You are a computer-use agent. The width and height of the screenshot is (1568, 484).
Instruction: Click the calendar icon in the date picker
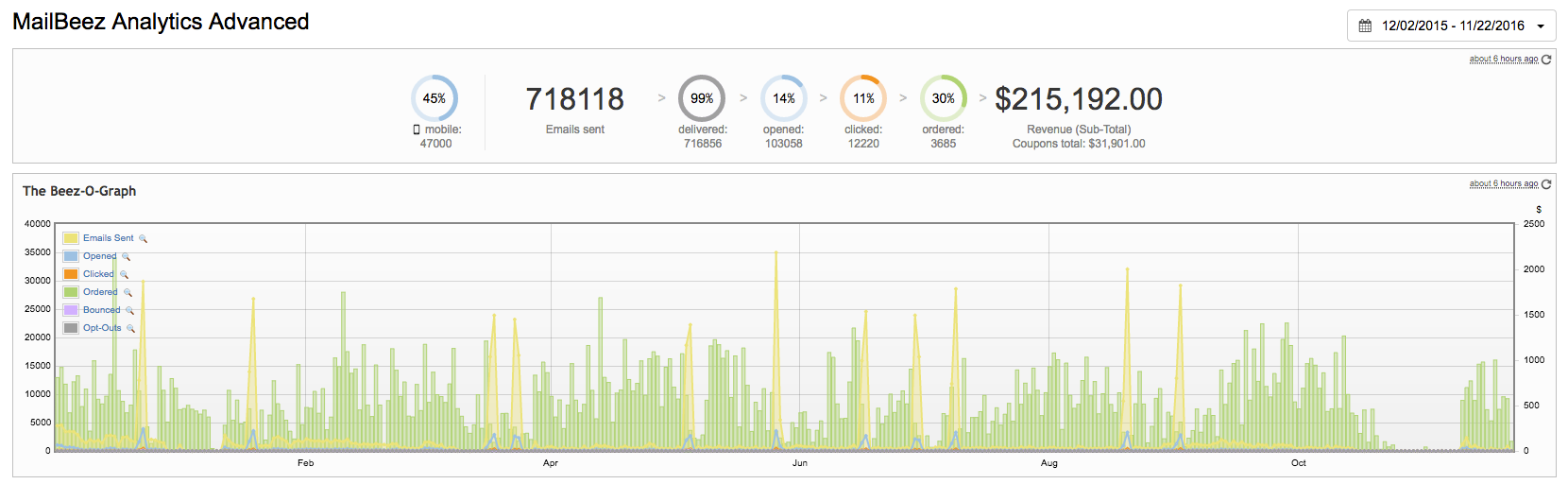[1365, 26]
